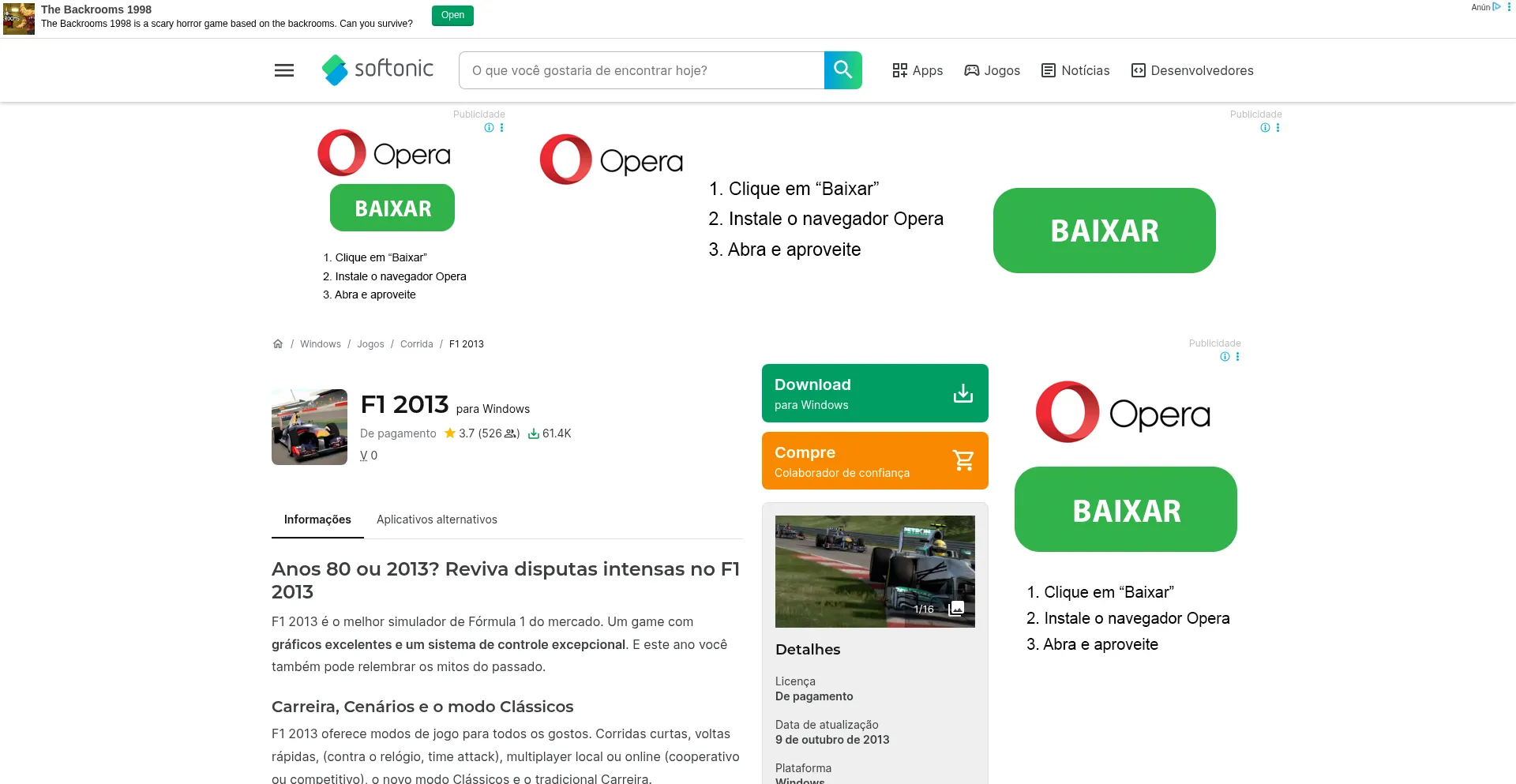Click Windows breadcrumb link
Screen dimensions: 1516x784
coord(320,344)
